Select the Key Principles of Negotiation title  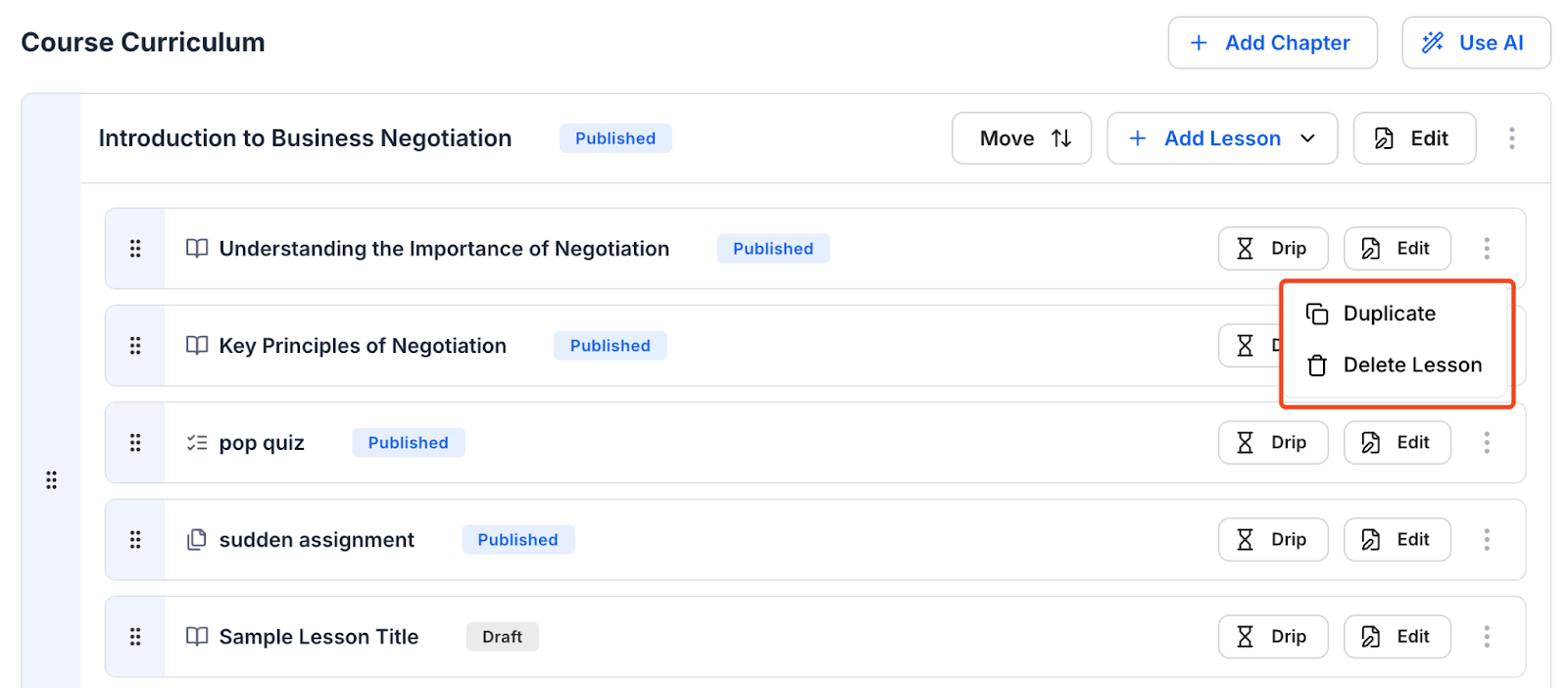[x=363, y=346]
